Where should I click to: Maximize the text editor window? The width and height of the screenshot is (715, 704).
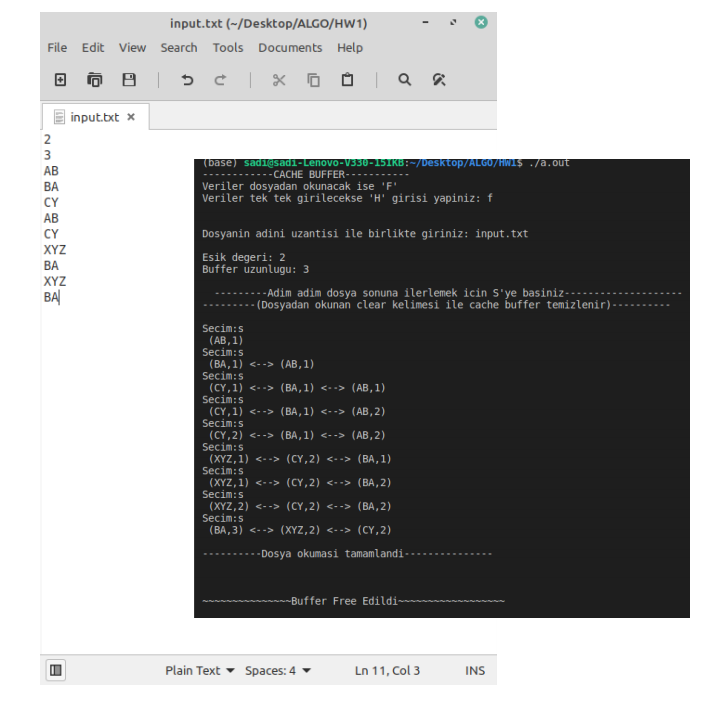tap(453, 22)
